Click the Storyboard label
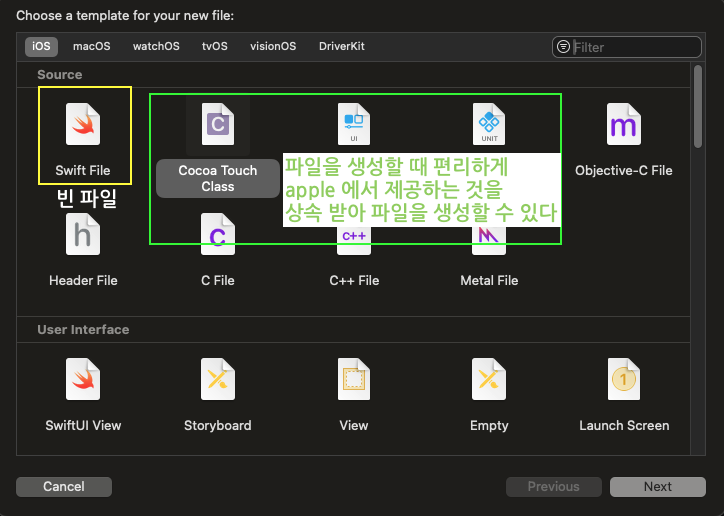This screenshot has width=724, height=516. 218,426
